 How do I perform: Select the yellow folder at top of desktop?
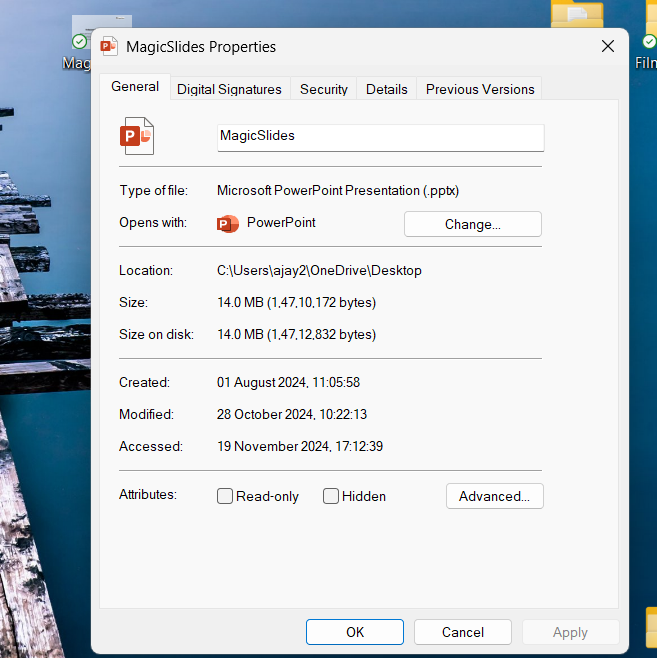(578, 16)
